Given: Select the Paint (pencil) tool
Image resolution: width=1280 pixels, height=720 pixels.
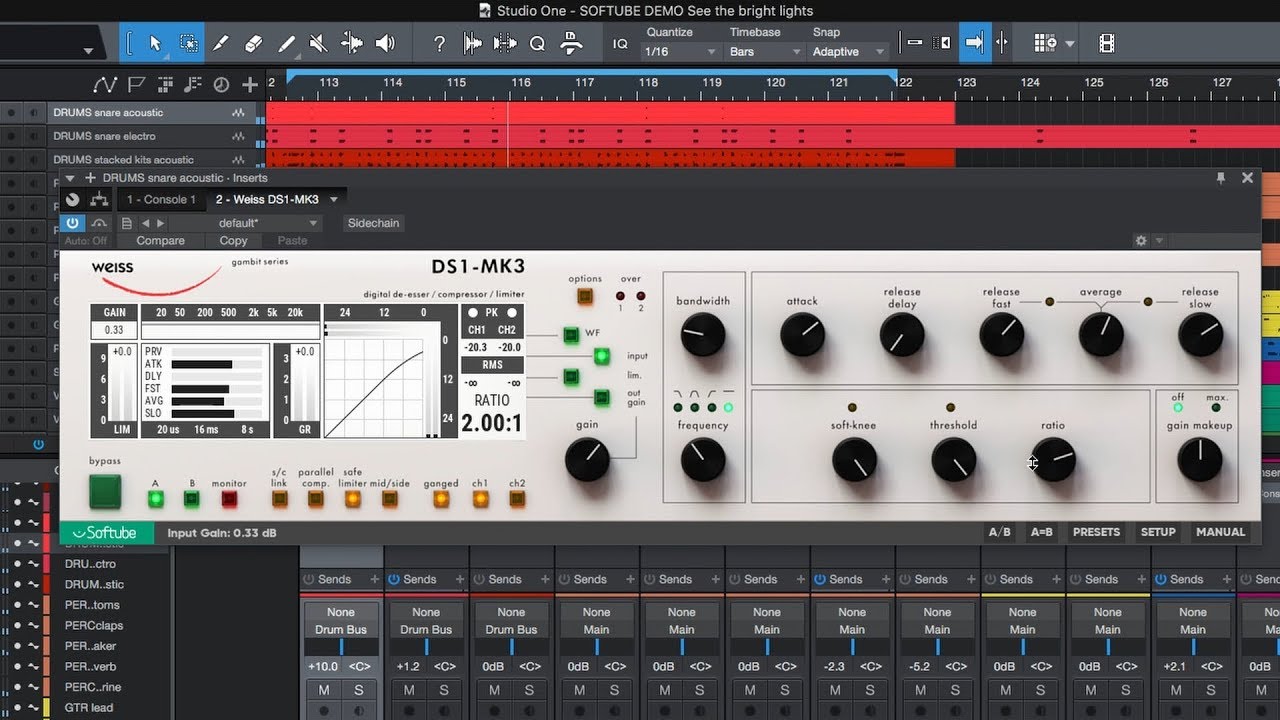Looking at the screenshot, I should (x=287, y=43).
